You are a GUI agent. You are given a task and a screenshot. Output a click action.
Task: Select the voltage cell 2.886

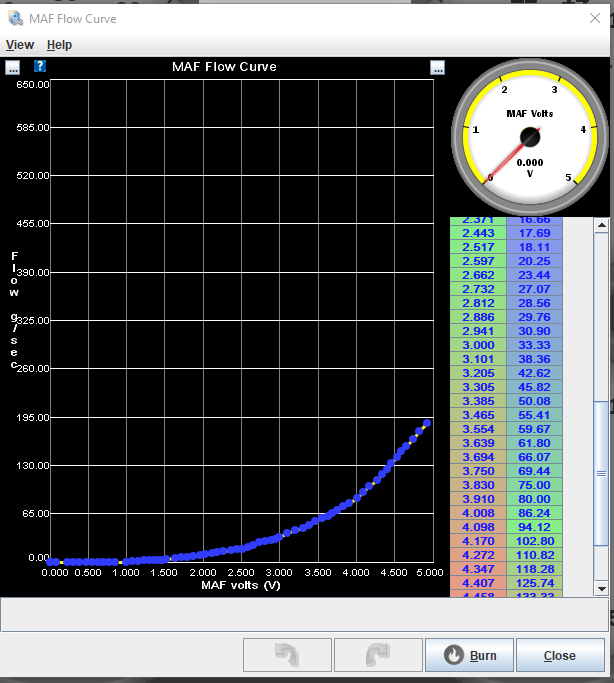pyautogui.click(x=478, y=317)
